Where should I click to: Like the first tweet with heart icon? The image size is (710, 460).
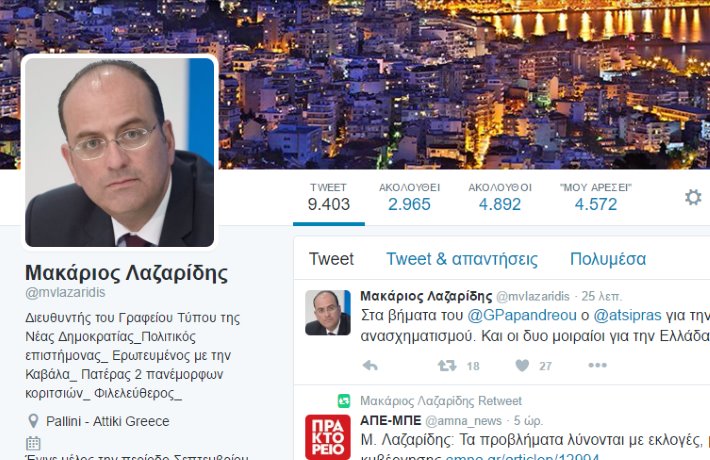(522, 365)
